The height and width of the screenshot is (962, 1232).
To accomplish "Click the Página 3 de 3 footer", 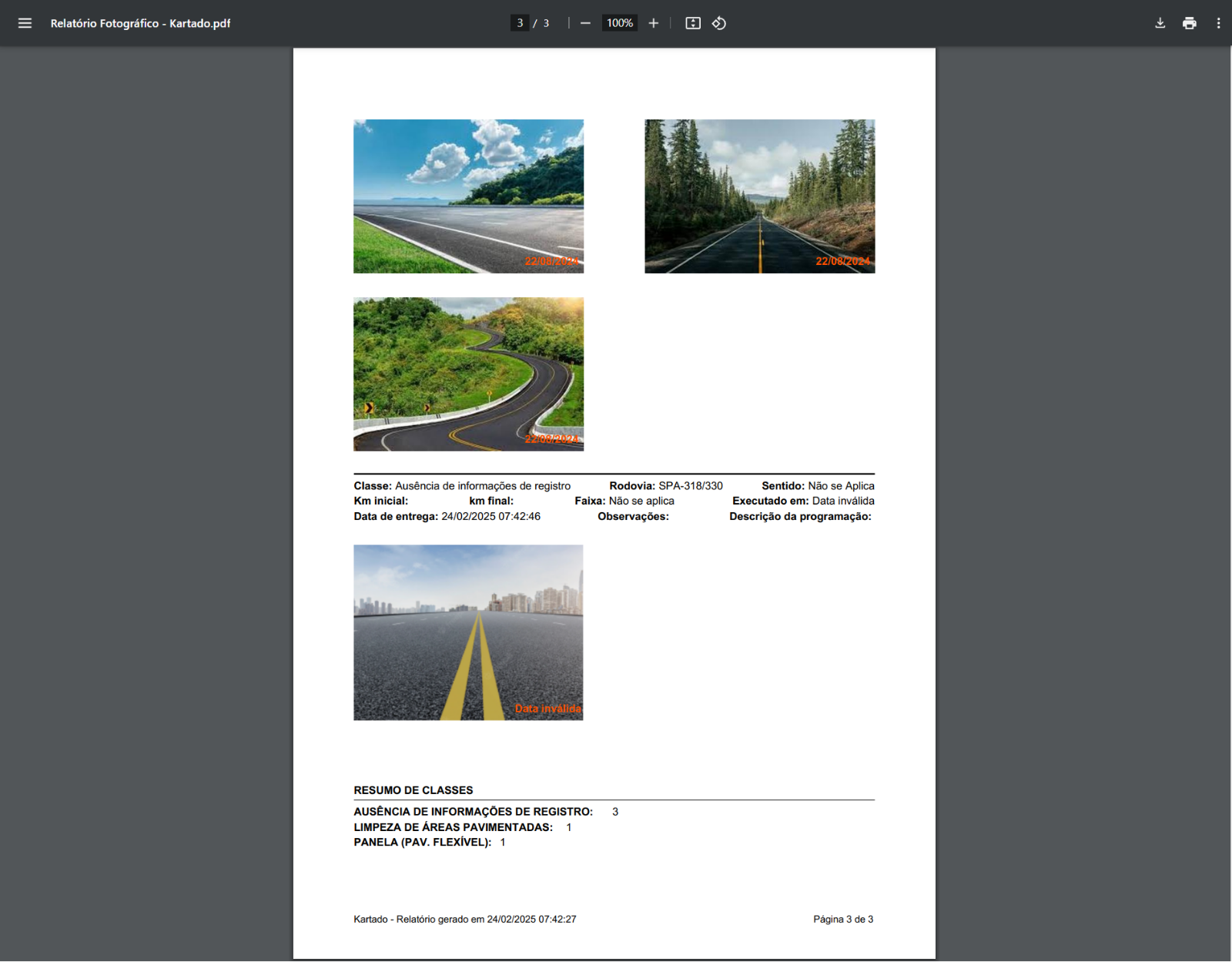I will tap(843, 919).
